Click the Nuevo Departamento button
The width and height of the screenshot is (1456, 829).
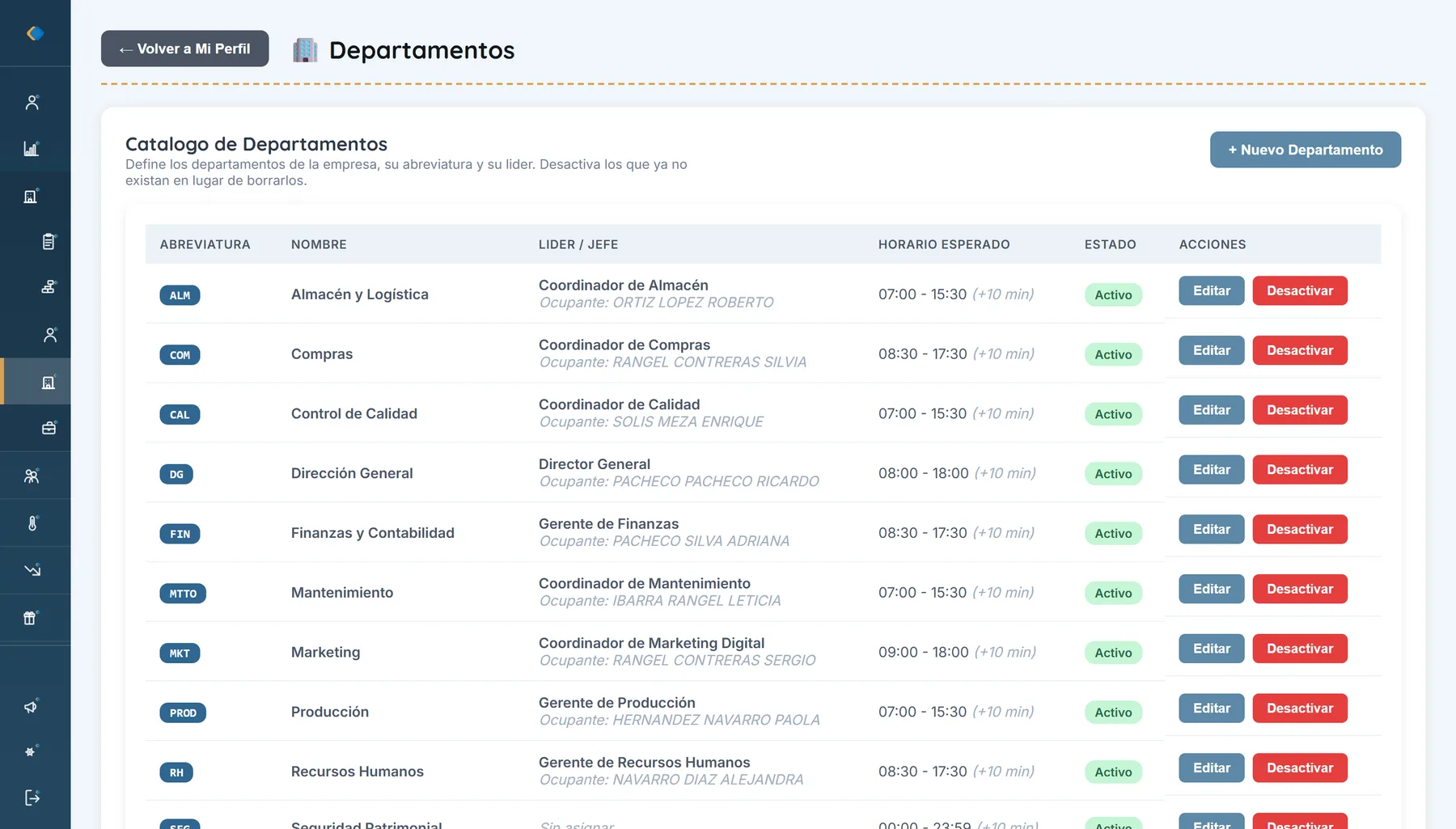point(1306,150)
